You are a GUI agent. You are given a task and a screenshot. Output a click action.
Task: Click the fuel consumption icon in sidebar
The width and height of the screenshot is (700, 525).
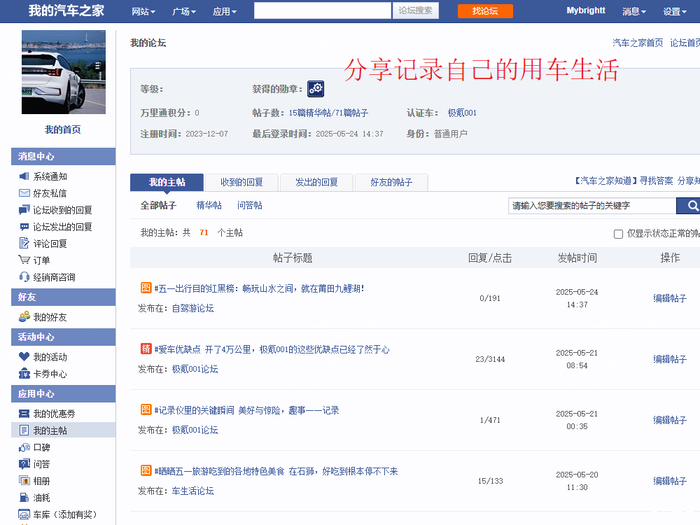pos(25,497)
